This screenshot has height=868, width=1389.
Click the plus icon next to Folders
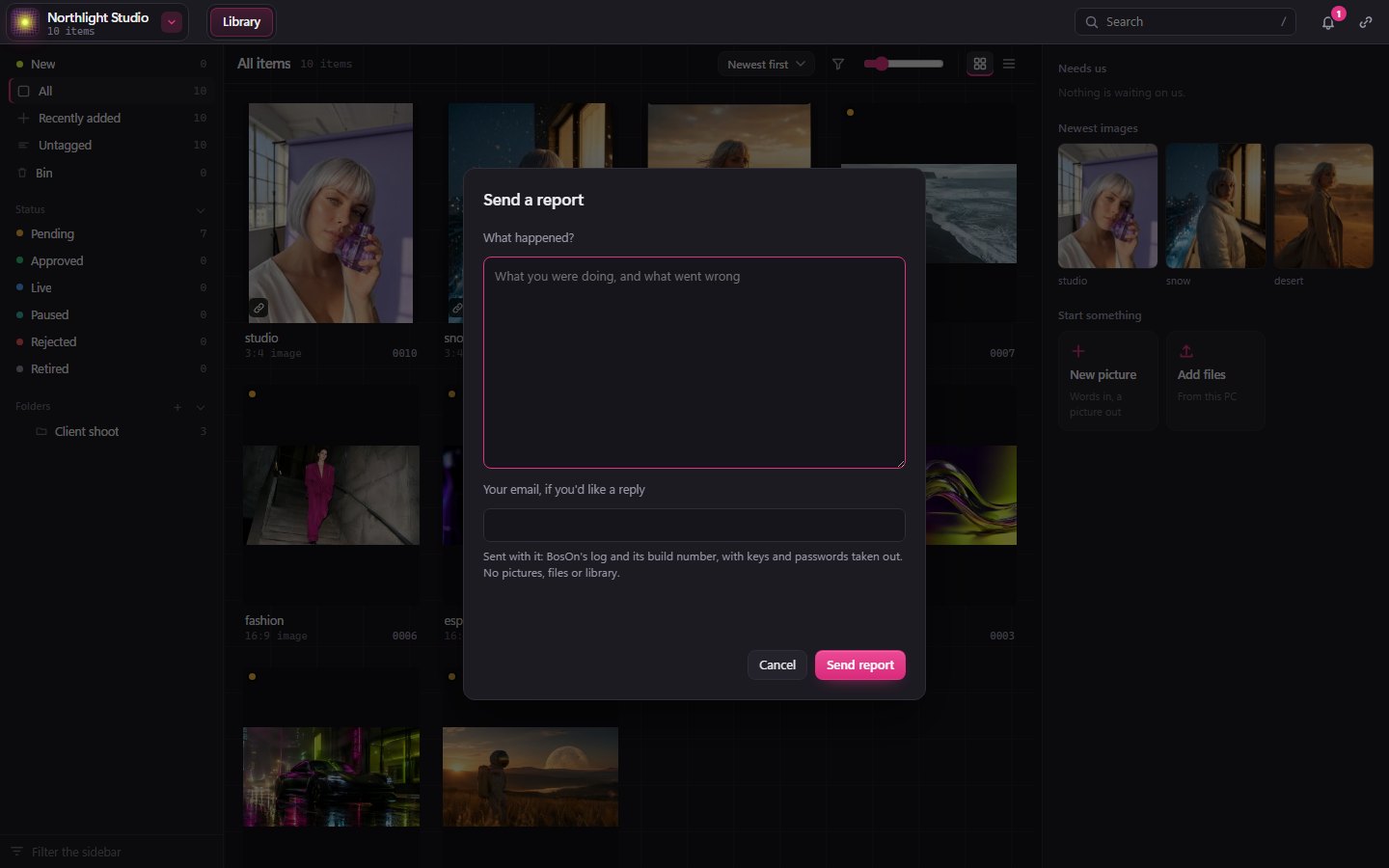(177, 407)
